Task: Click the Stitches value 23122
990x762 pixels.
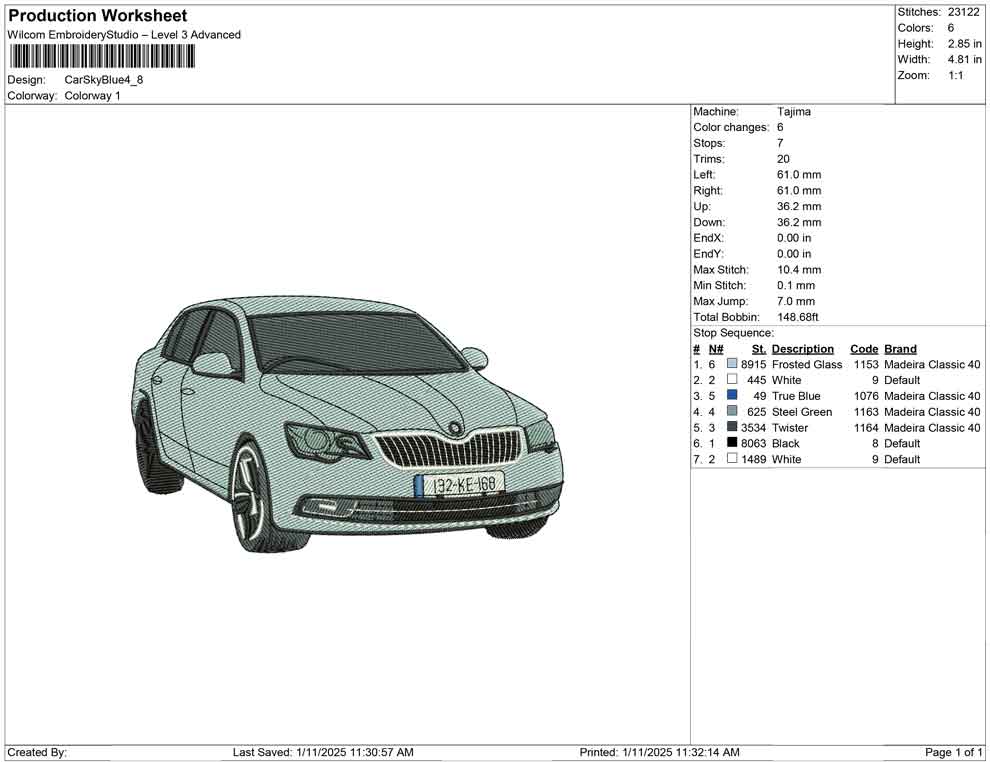Action: tap(963, 12)
